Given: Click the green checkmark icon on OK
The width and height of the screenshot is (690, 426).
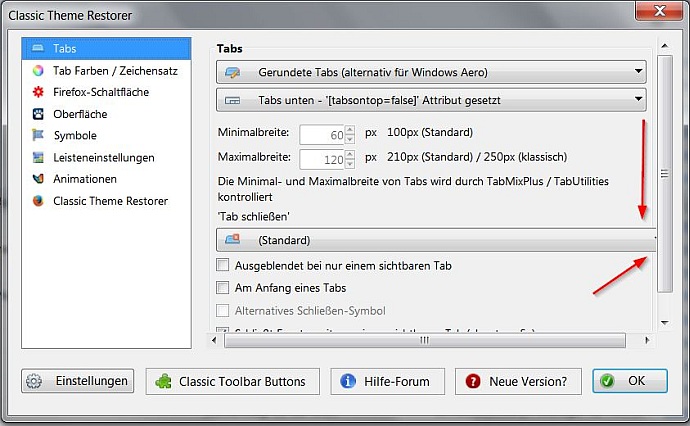Looking at the screenshot, I should pos(607,381).
